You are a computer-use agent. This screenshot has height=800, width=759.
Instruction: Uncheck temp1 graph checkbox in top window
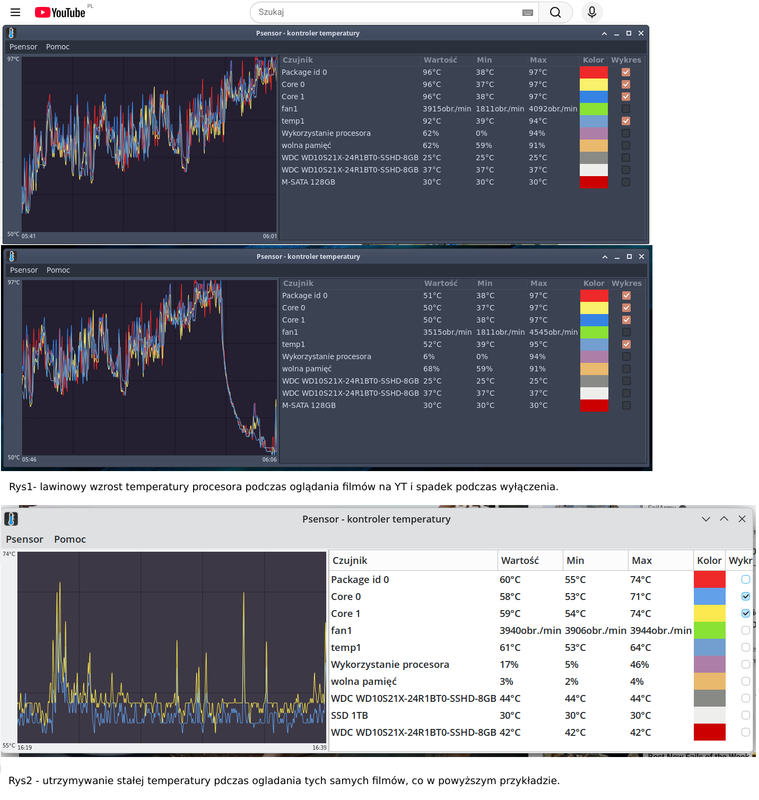(626, 121)
